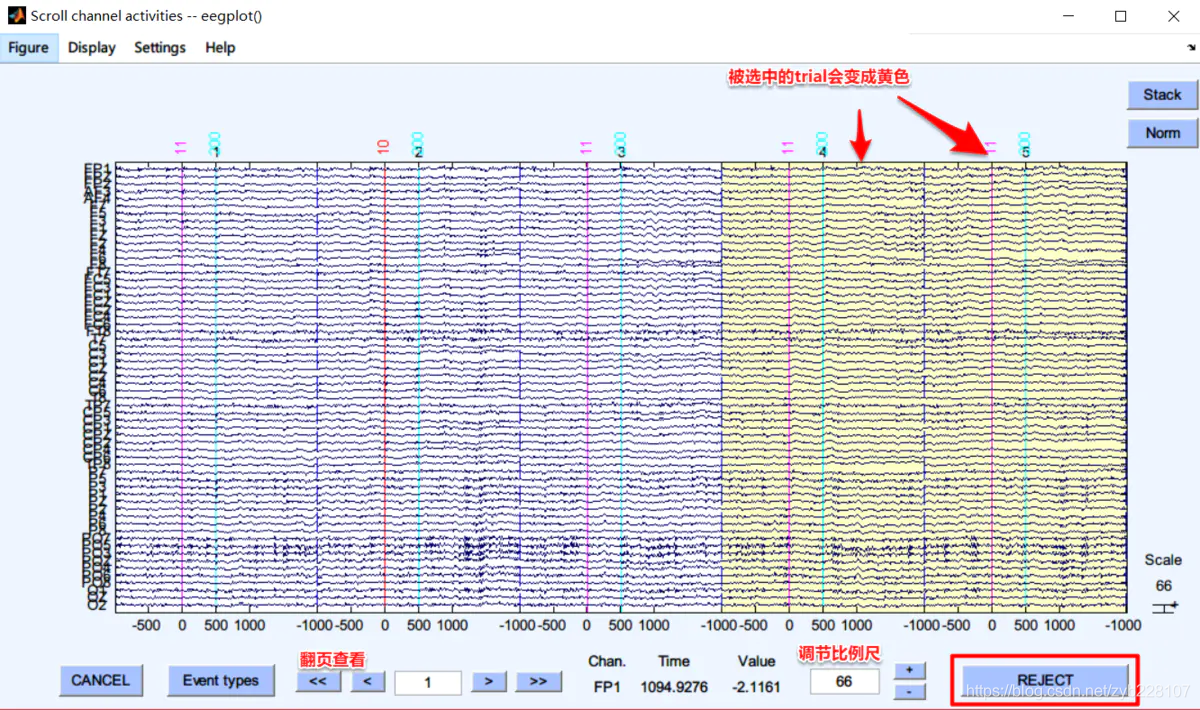Click the scale value field showing 66

(x=845, y=681)
